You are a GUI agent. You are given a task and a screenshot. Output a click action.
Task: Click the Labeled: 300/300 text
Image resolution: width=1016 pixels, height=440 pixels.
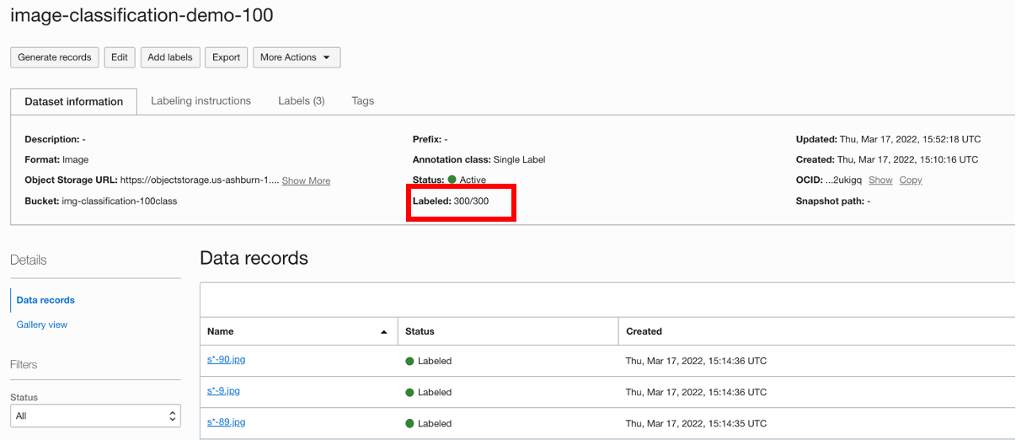pyautogui.click(x=451, y=202)
